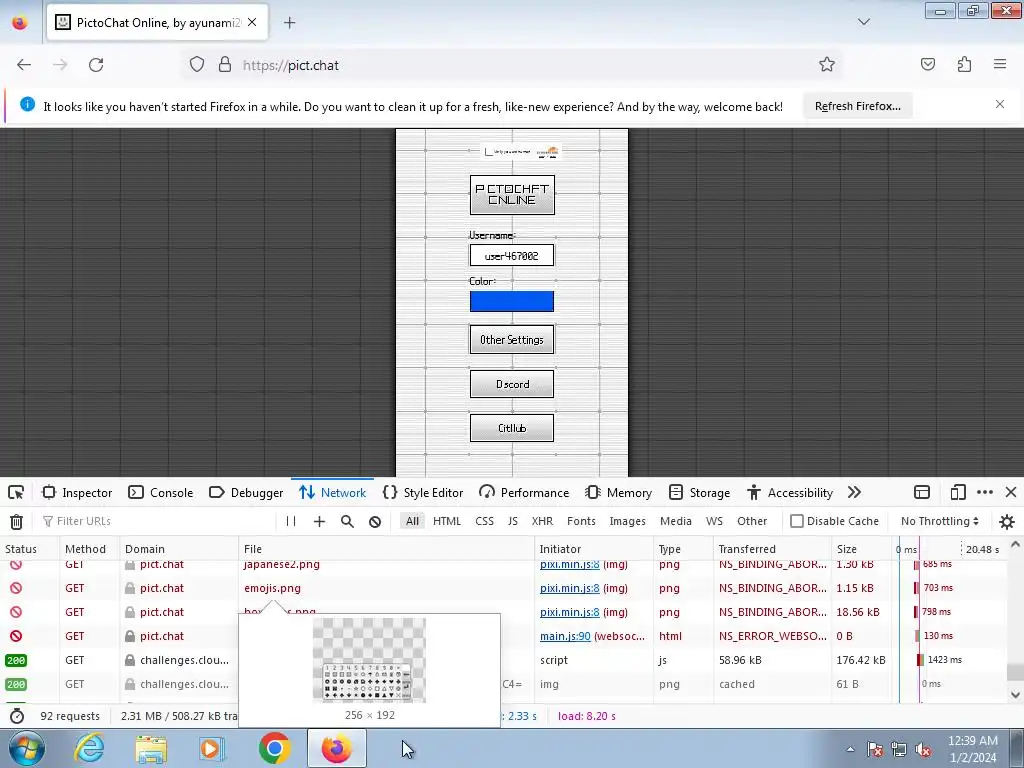1024x768 pixels.
Task: Filter requests by Media
Action: point(676,521)
